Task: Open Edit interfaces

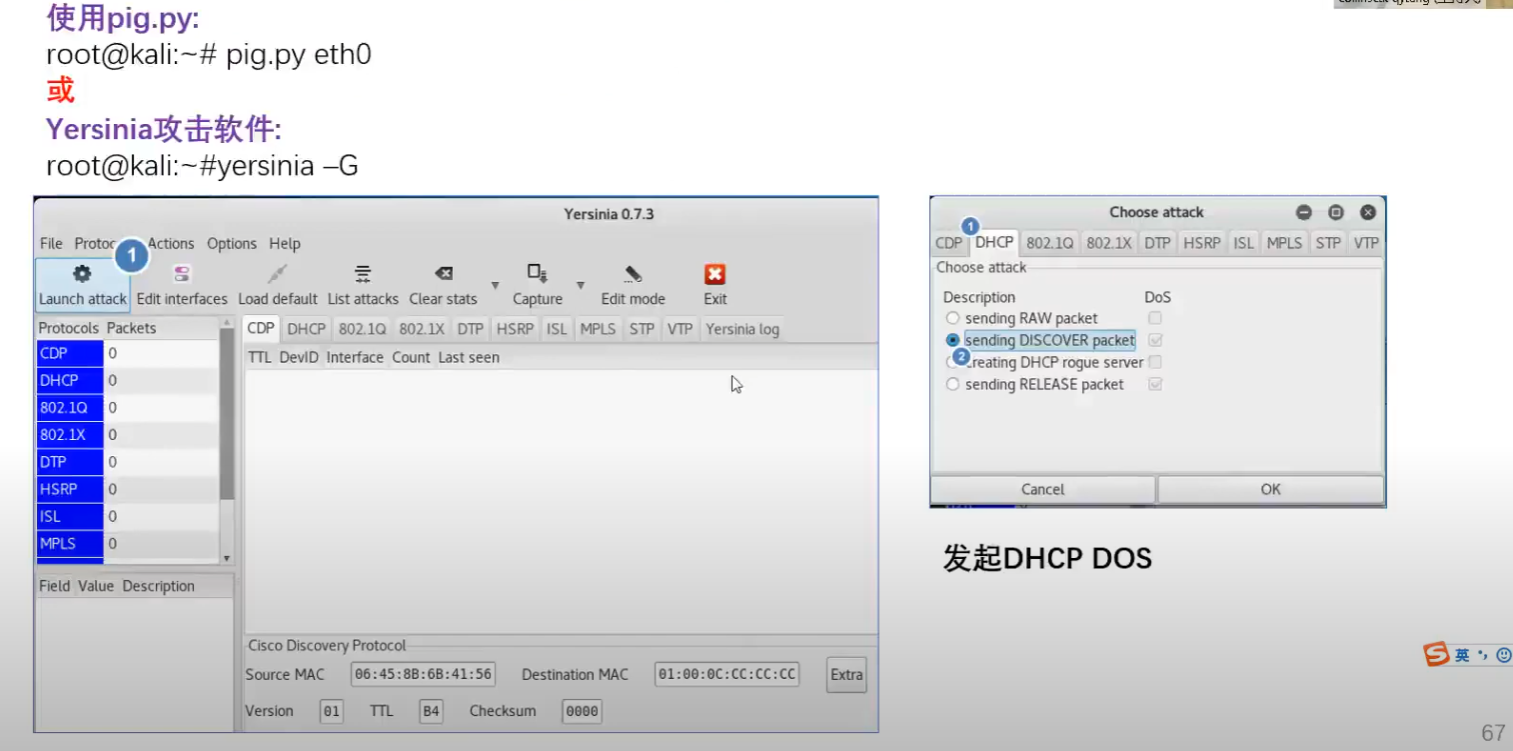Action: pyautogui.click(x=182, y=283)
